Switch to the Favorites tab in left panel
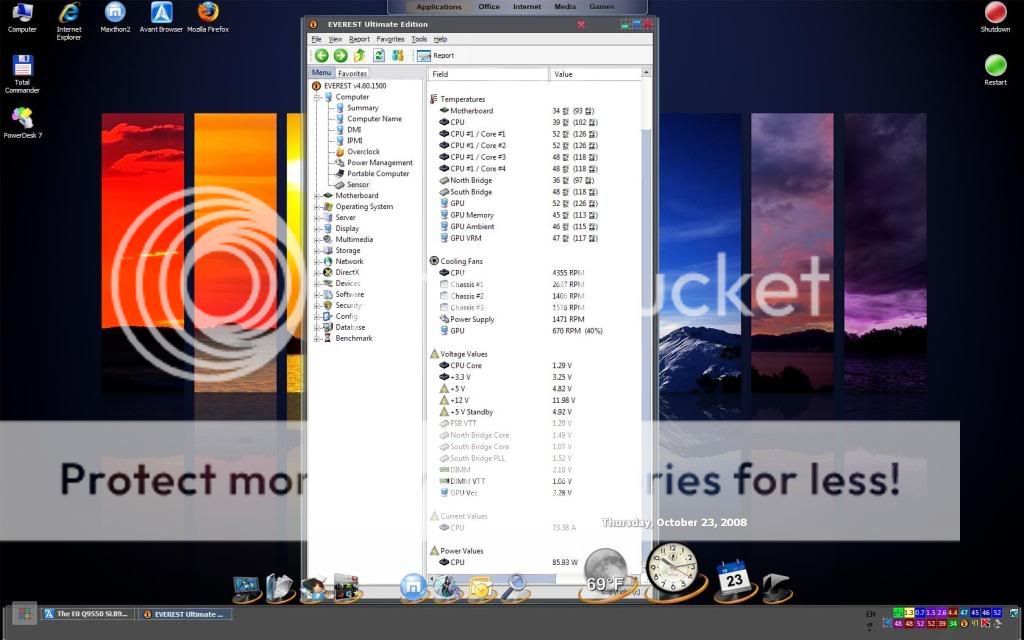The width and height of the screenshot is (1024, 640). 352,73
